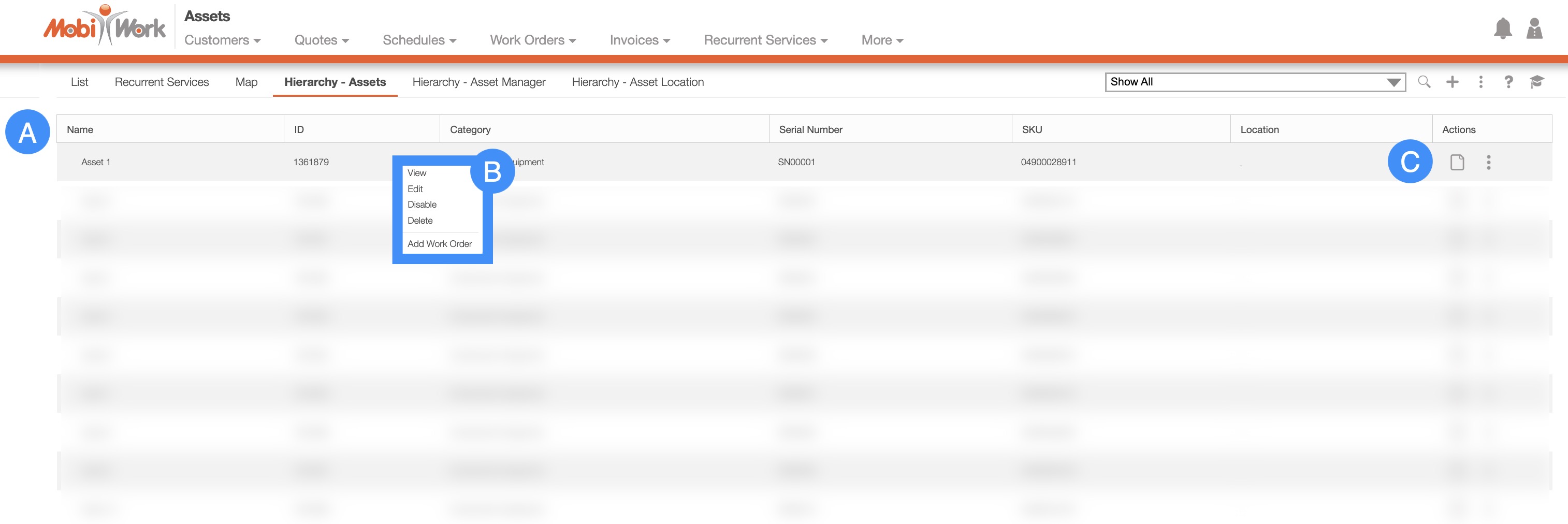Open the toolbar three-dot options menu
Image resolution: width=1568 pixels, height=524 pixels.
tap(1480, 82)
